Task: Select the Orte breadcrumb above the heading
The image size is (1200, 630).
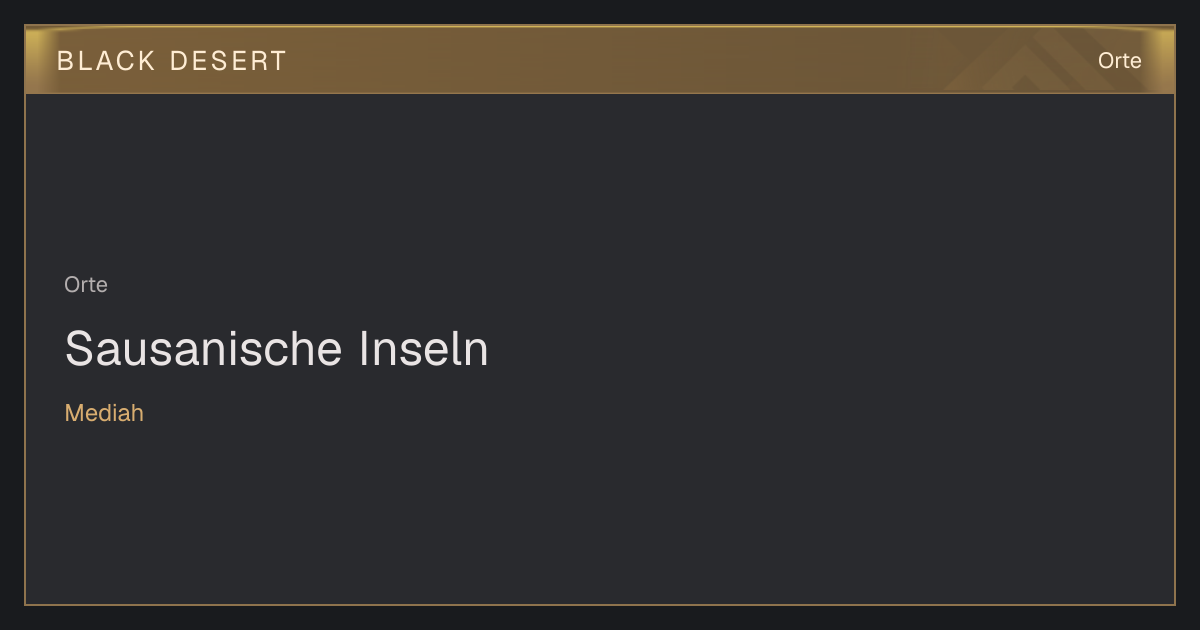Action: [86, 285]
